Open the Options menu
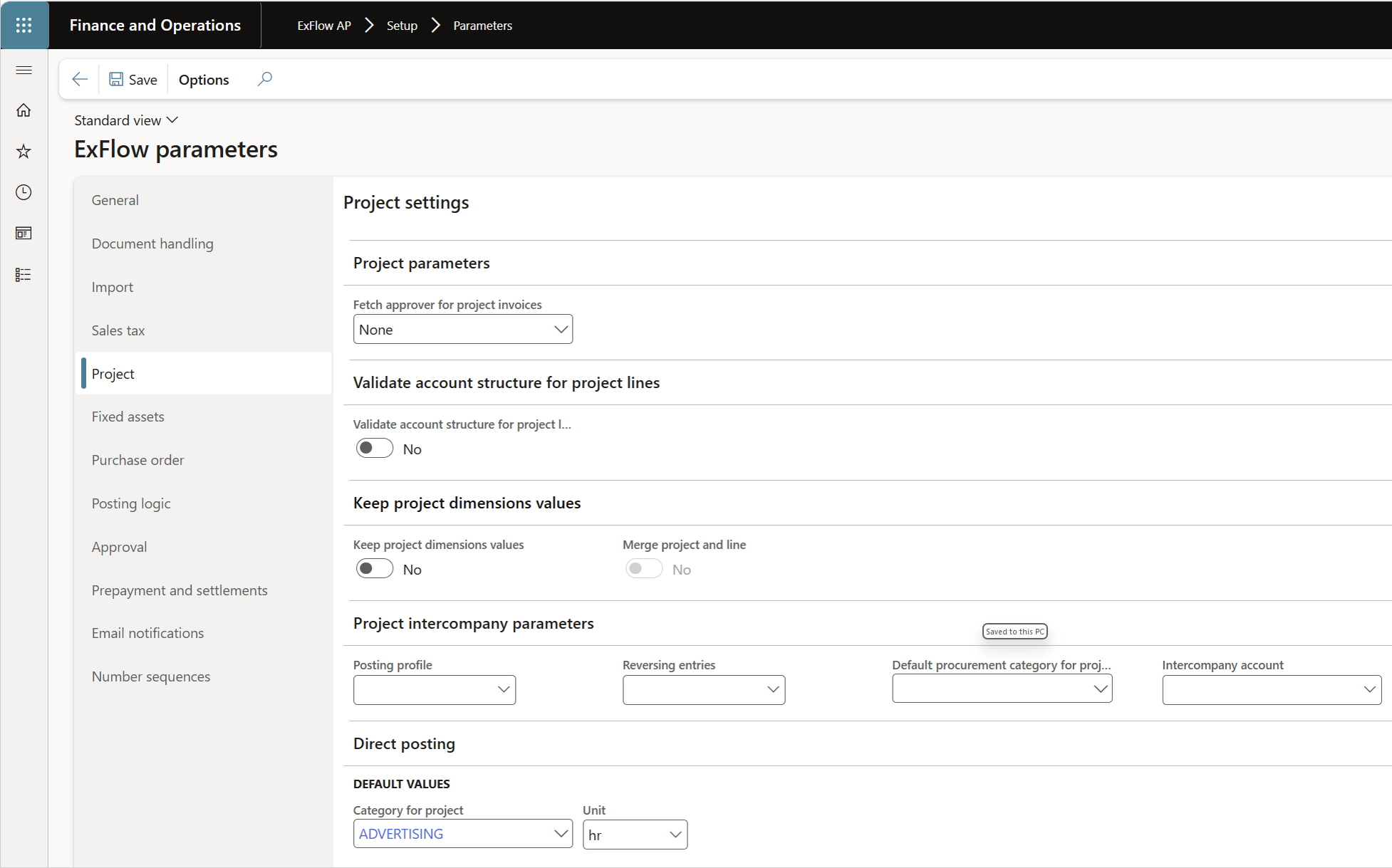 (204, 80)
